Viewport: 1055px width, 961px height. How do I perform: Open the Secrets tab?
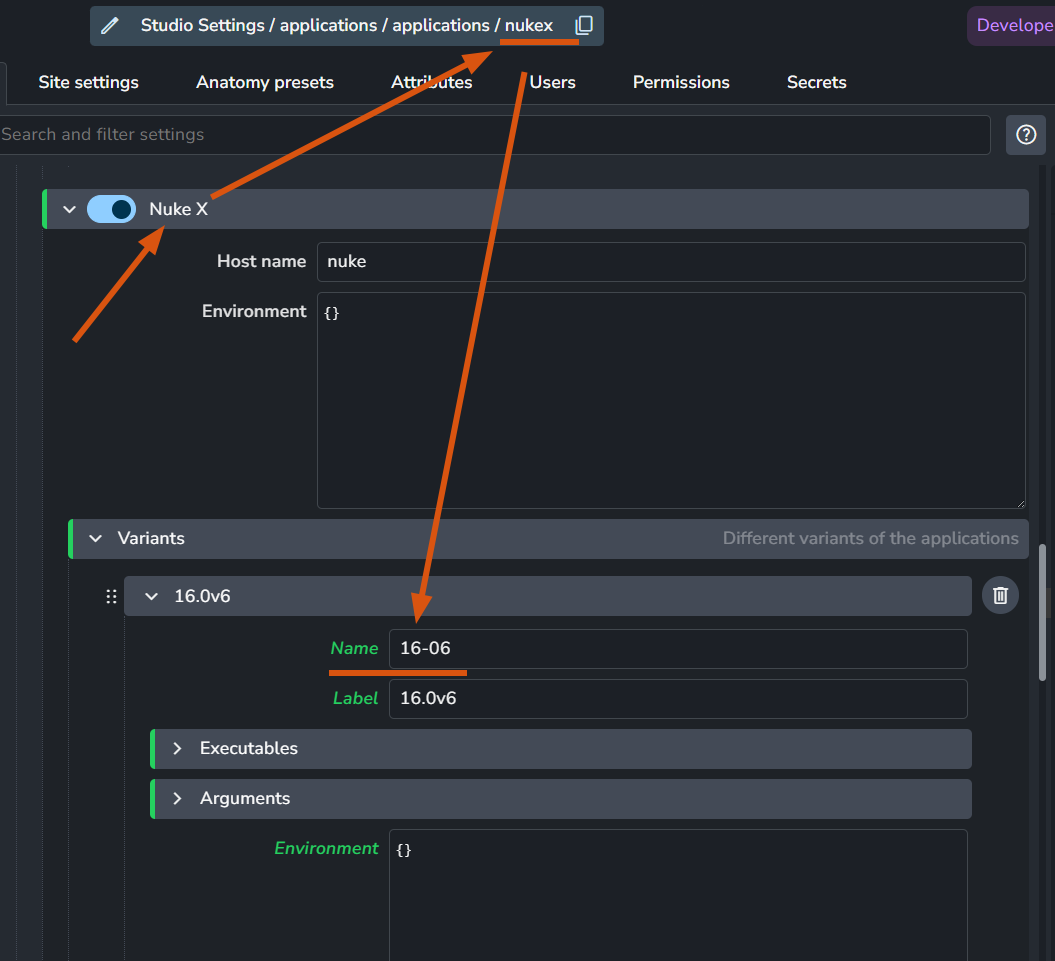click(x=816, y=82)
